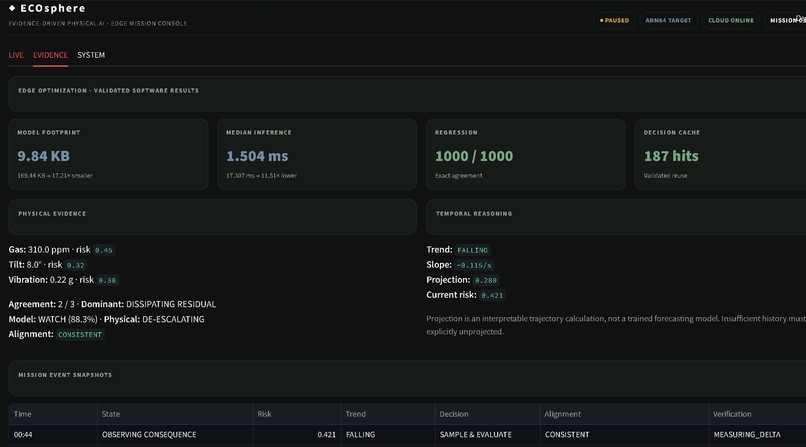This screenshot has width=806, height=447.
Task: Select the Regression 1000 / 1000 card
Action: click(526, 155)
